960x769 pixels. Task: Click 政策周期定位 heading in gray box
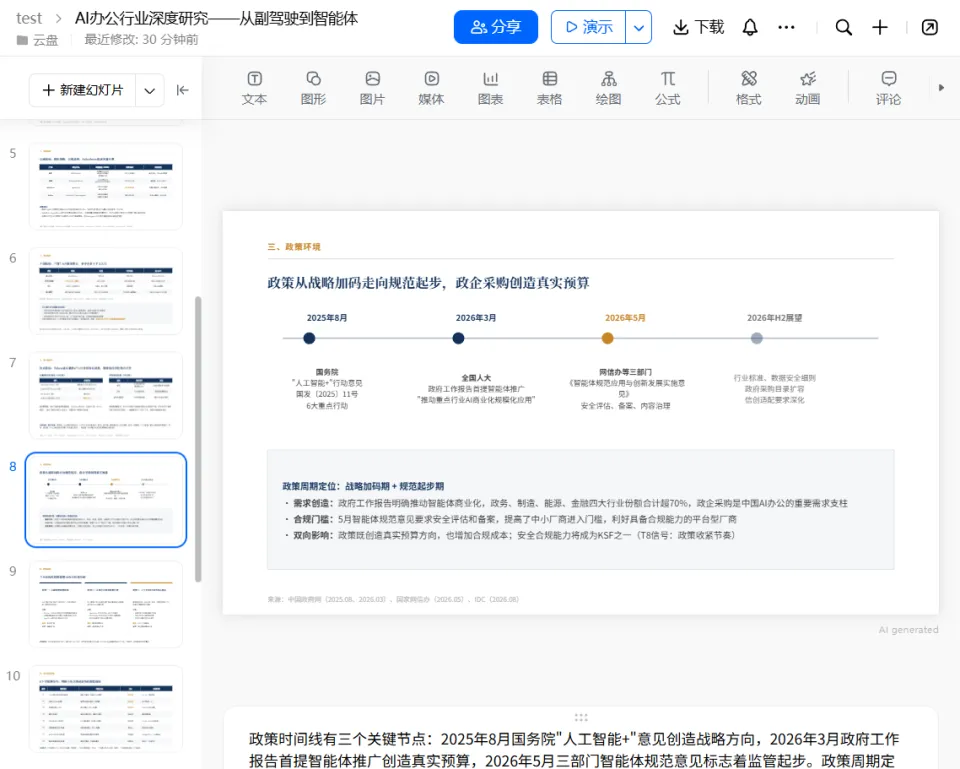[363, 486]
